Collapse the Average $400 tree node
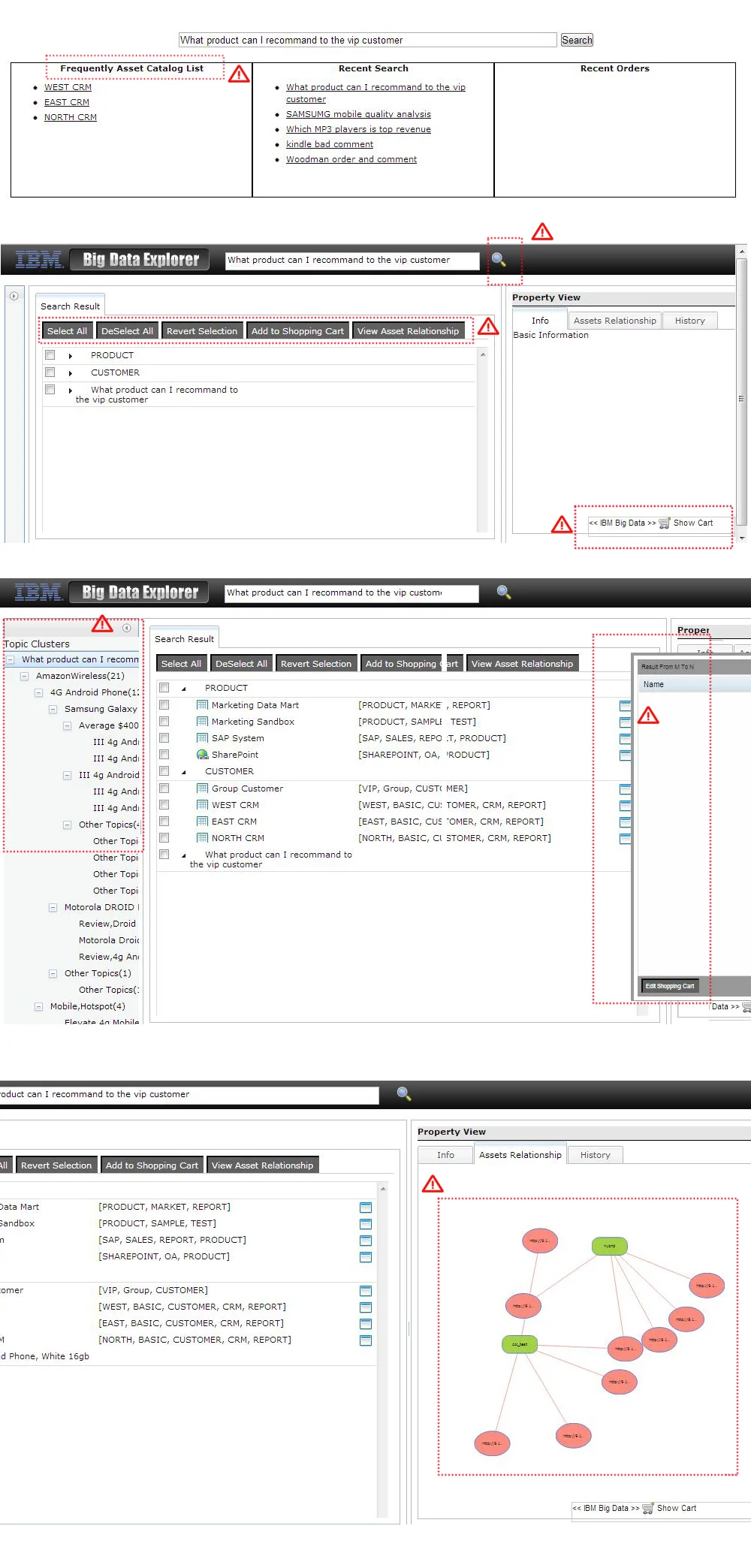The width and height of the screenshot is (751, 1568). click(x=67, y=725)
